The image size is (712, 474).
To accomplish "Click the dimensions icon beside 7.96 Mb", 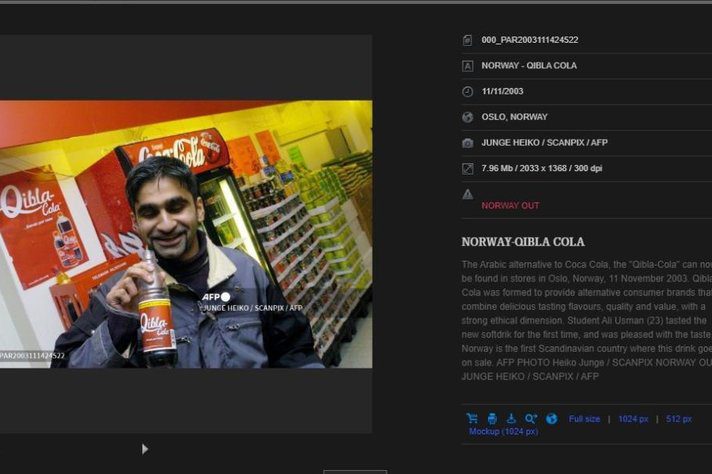I will (x=467, y=168).
